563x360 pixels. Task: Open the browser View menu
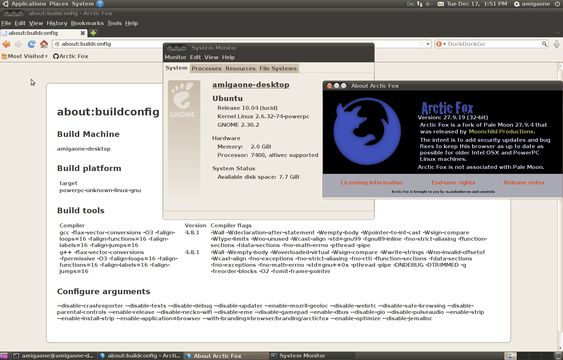click(x=36, y=23)
